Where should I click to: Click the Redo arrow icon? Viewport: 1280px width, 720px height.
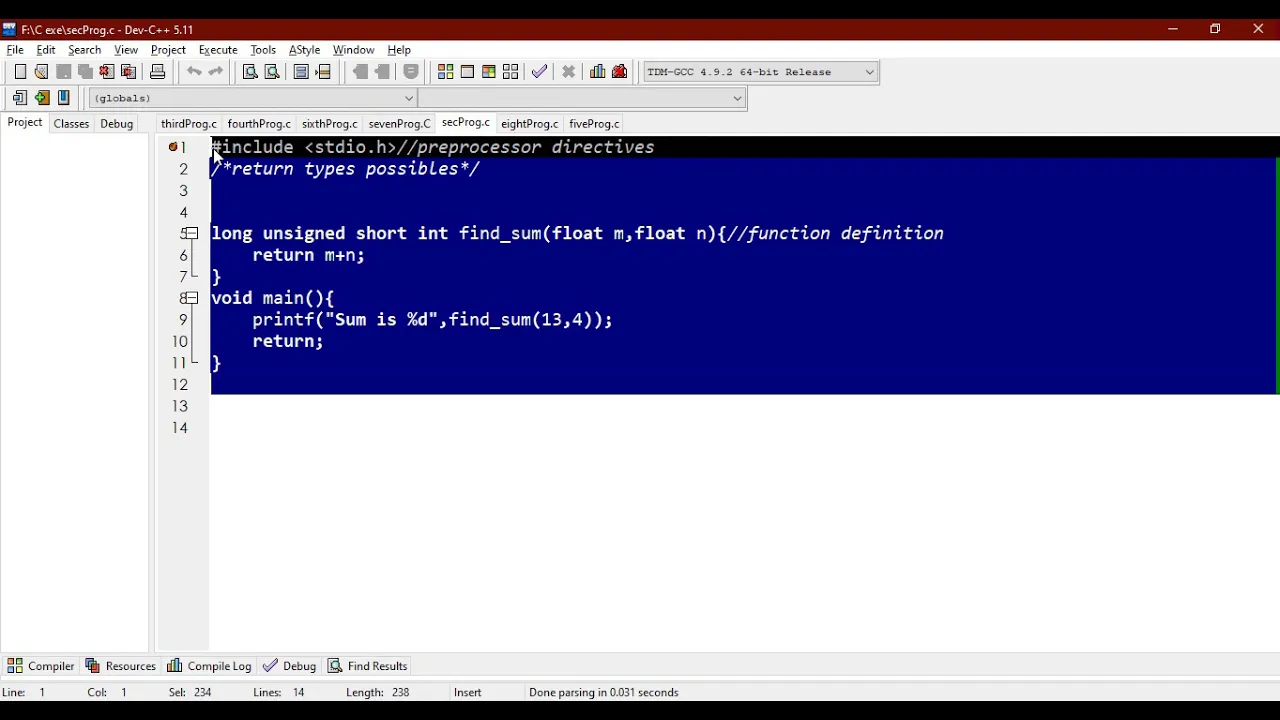pos(215,72)
